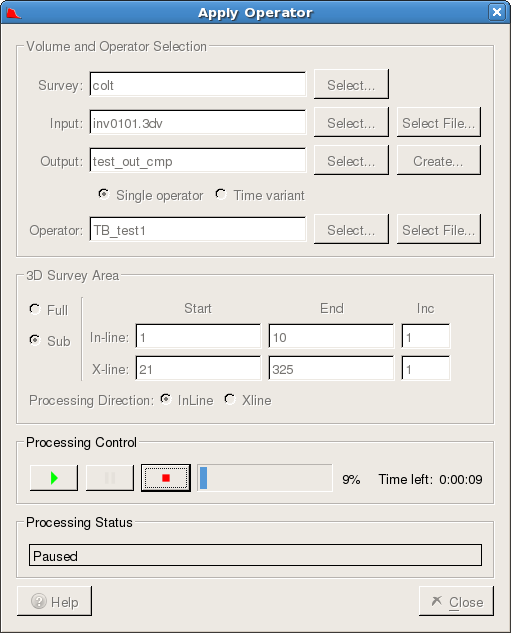Click Select button next to Input field
This screenshot has width=511, height=633.
tap(351, 122)
